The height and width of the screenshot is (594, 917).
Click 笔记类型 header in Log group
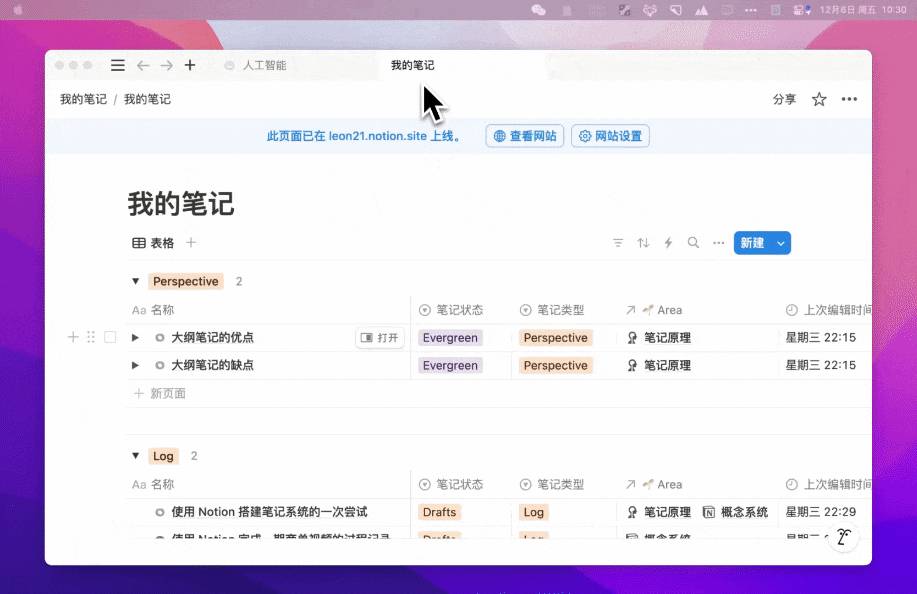[x=552, y=484]
